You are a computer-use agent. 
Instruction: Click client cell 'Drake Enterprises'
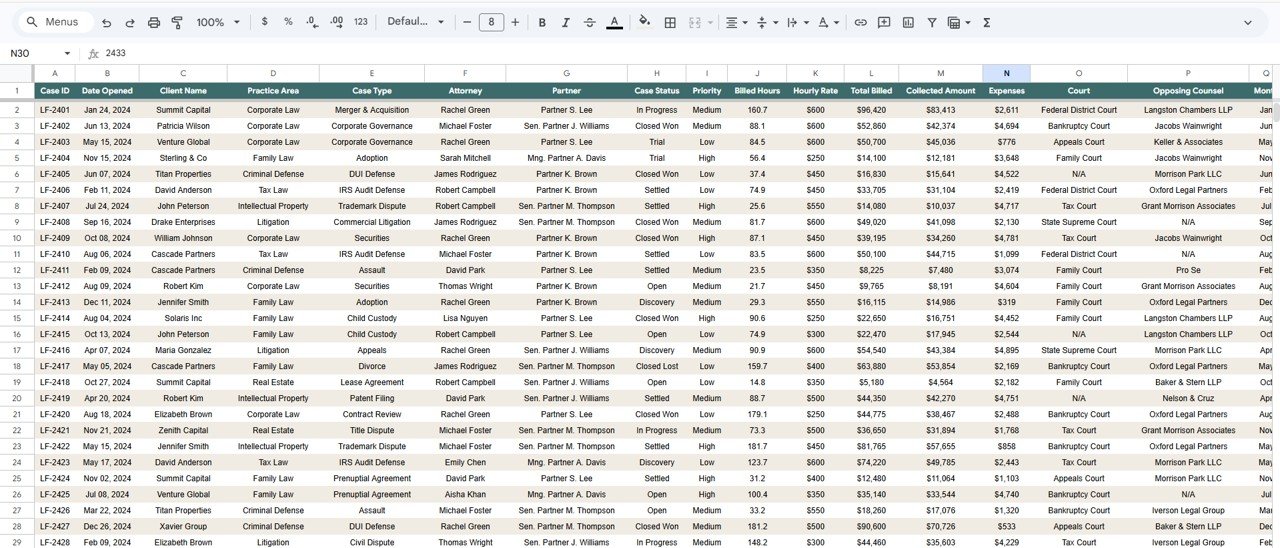click(183, 222)
